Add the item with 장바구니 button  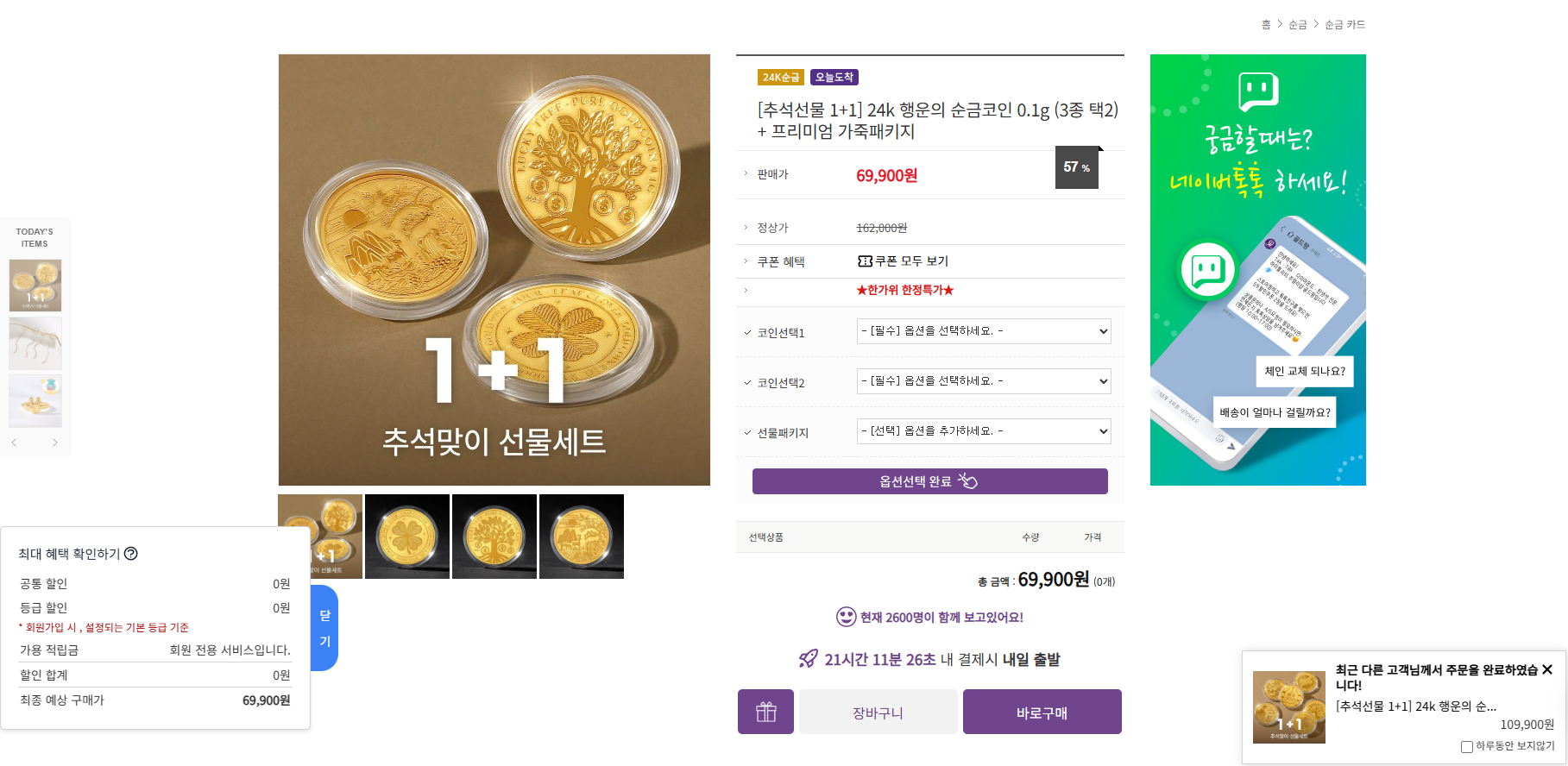click(x=878, y=713)
